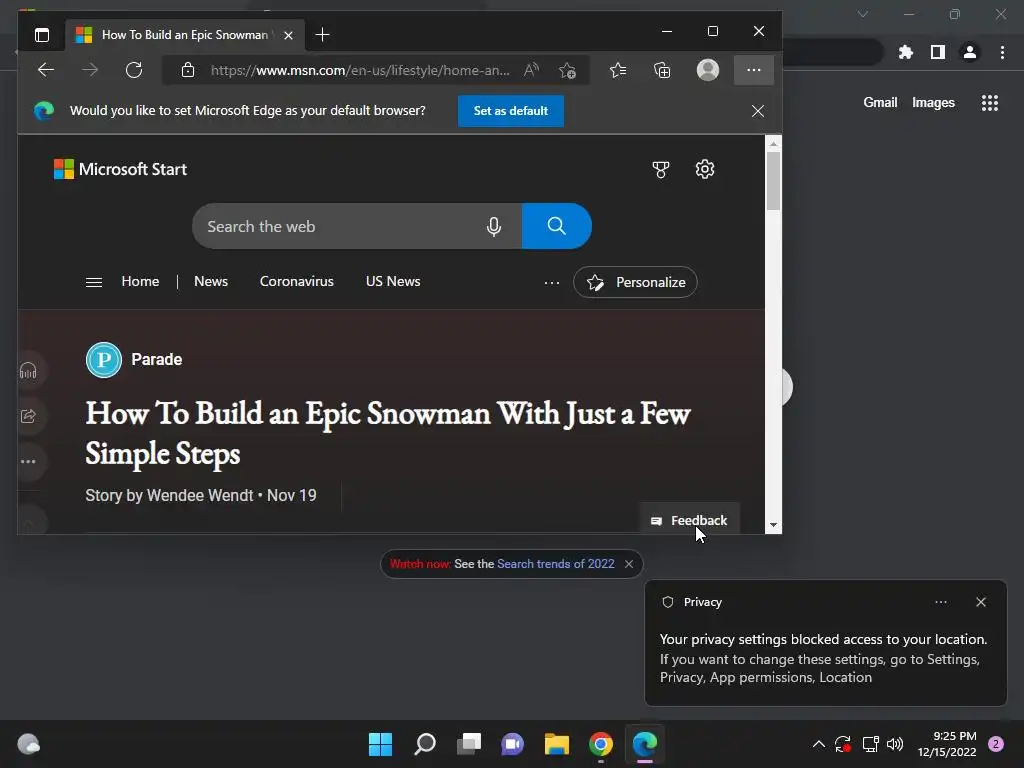Open Privacy notification options menu
The width and height of the screenshot is (1024, 768).
(x=941, y=602)
